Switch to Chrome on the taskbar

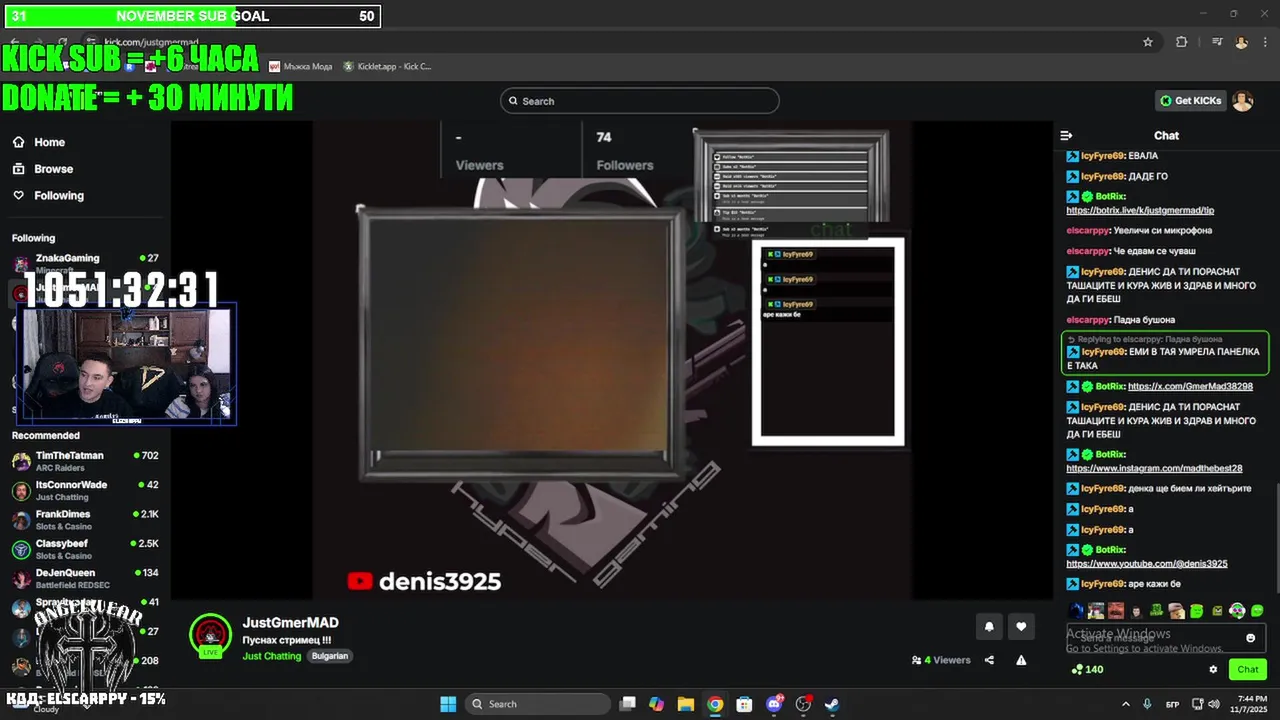(x=715, y=704)
